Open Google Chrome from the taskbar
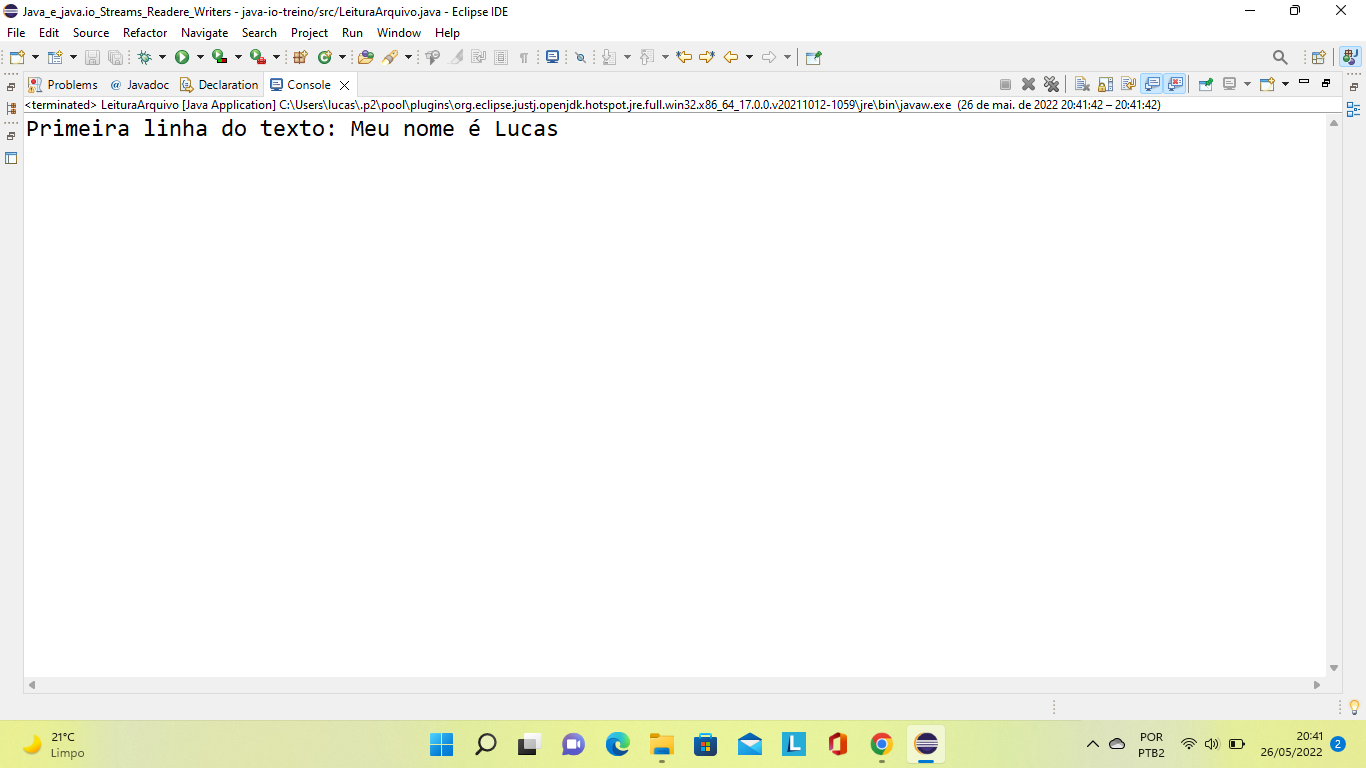The height and width of the screenshot is (768, 1366). (881, 744)
